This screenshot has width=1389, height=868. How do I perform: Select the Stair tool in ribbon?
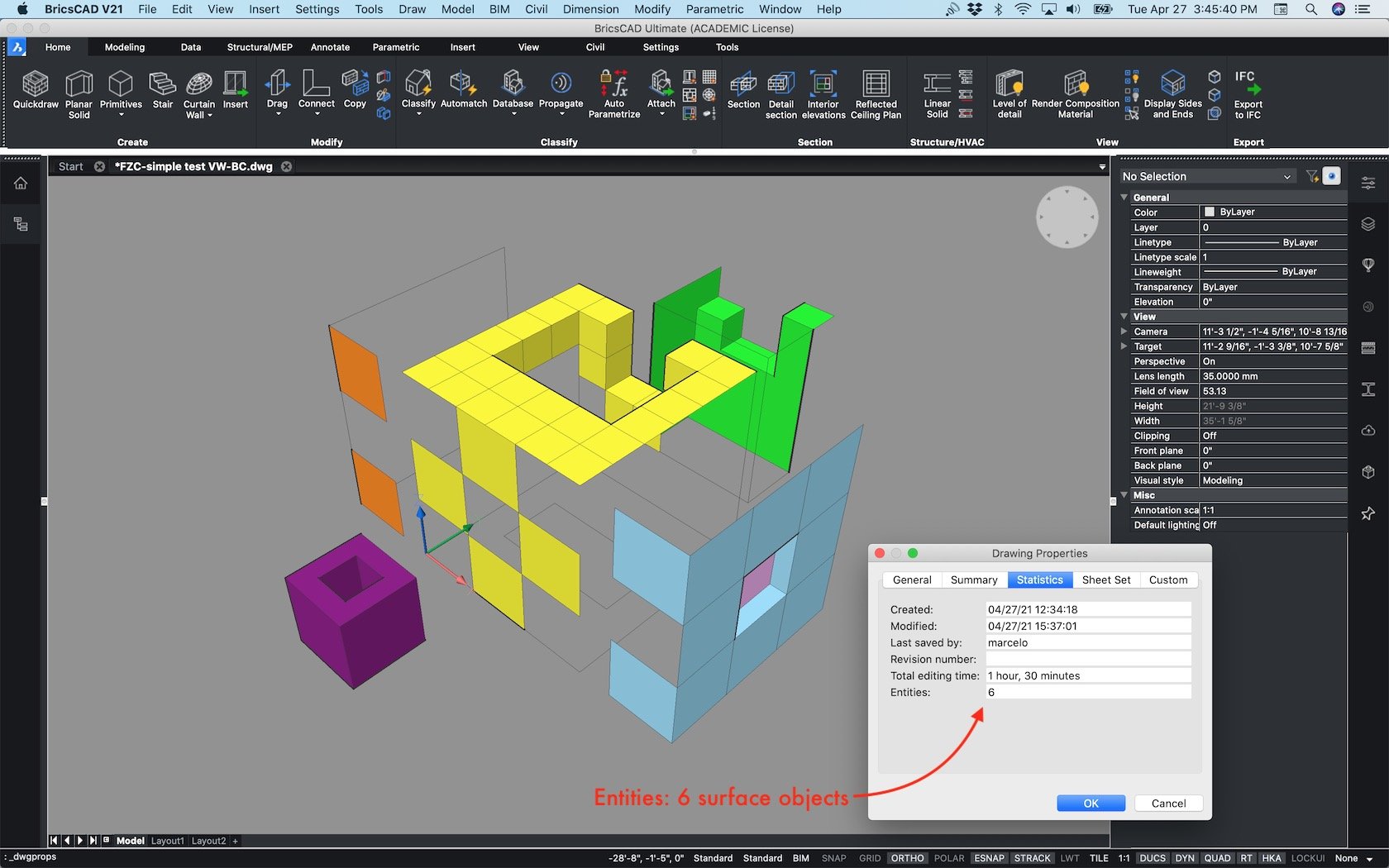(x=163, y=84)
